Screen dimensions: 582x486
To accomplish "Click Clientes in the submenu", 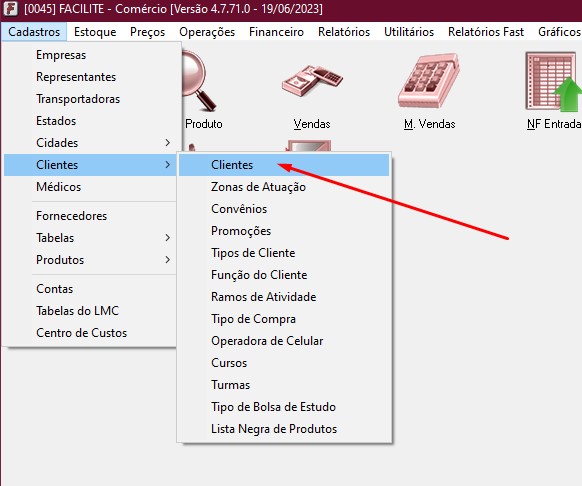I will tap(284, 165).
